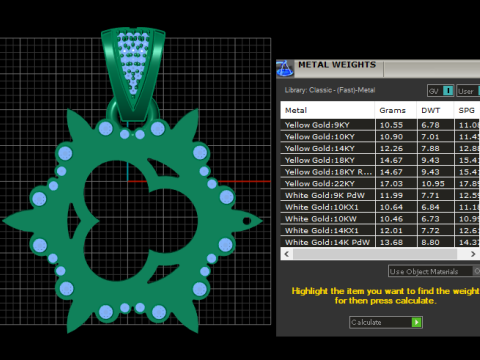
Task: Open the Use Object Materials option
Action: [434, 271]
